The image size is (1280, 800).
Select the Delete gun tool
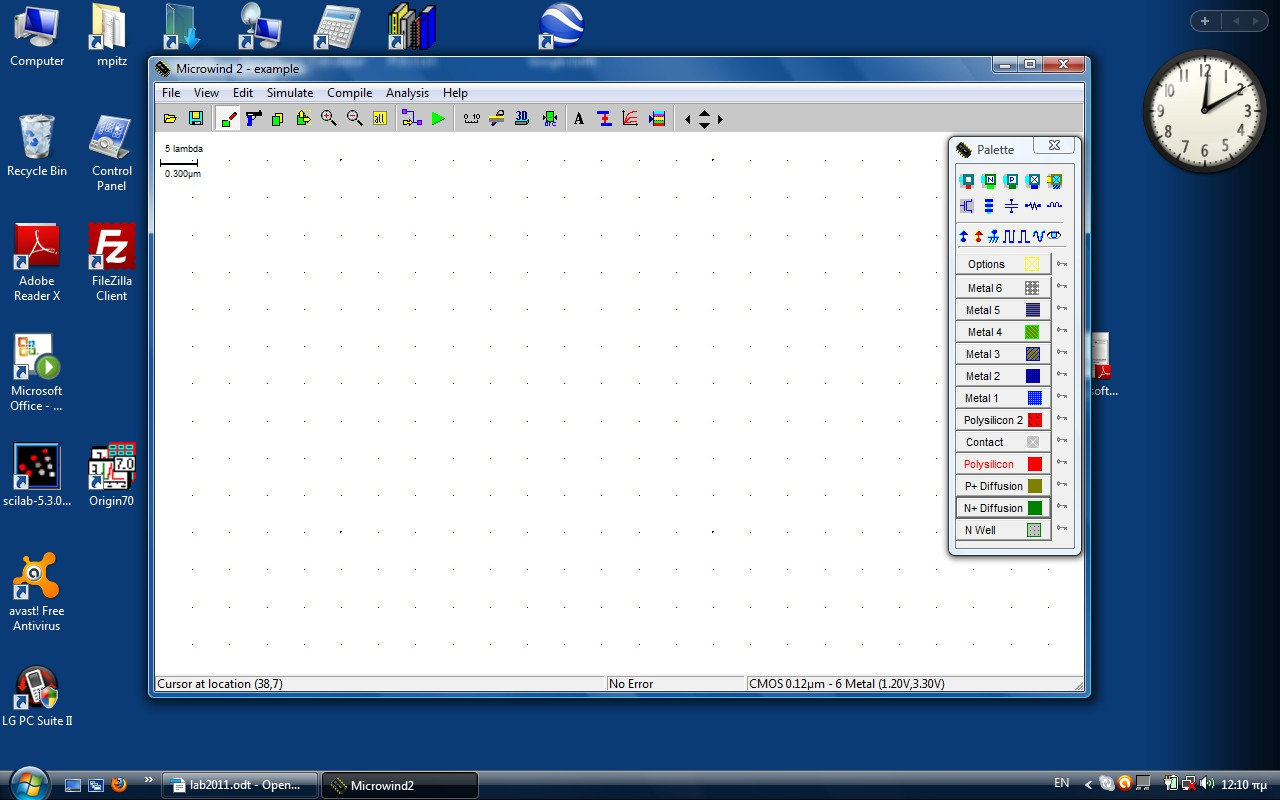coord(253,119)
